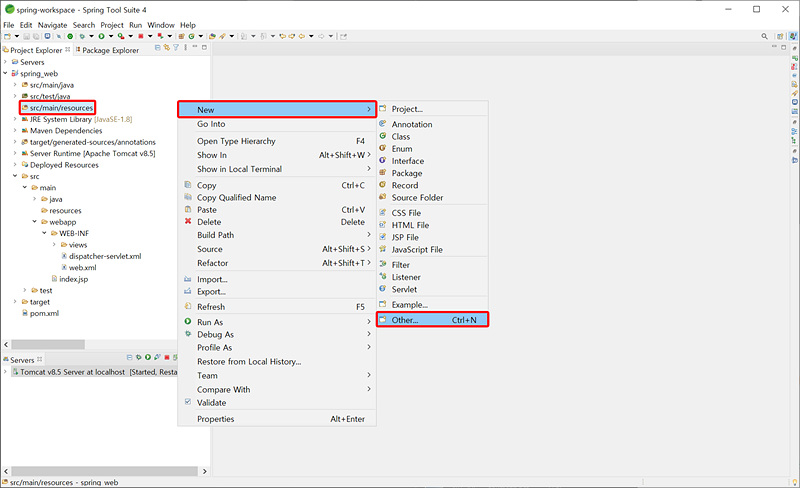Collapse the WEB-INF folder

(x=44, y=233)
